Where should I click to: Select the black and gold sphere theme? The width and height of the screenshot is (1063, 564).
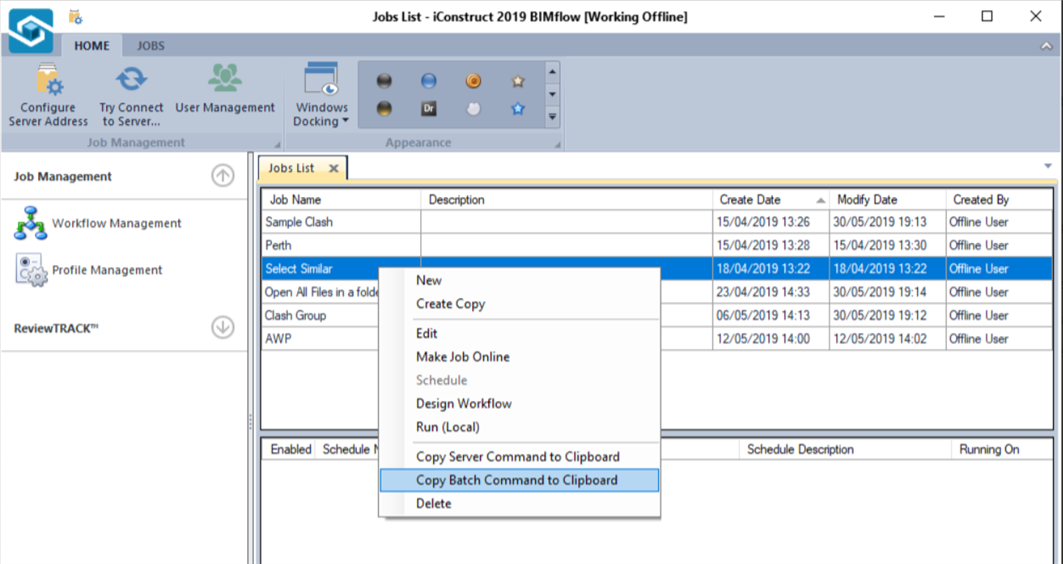pyautogui.click(x=384, y=108)
